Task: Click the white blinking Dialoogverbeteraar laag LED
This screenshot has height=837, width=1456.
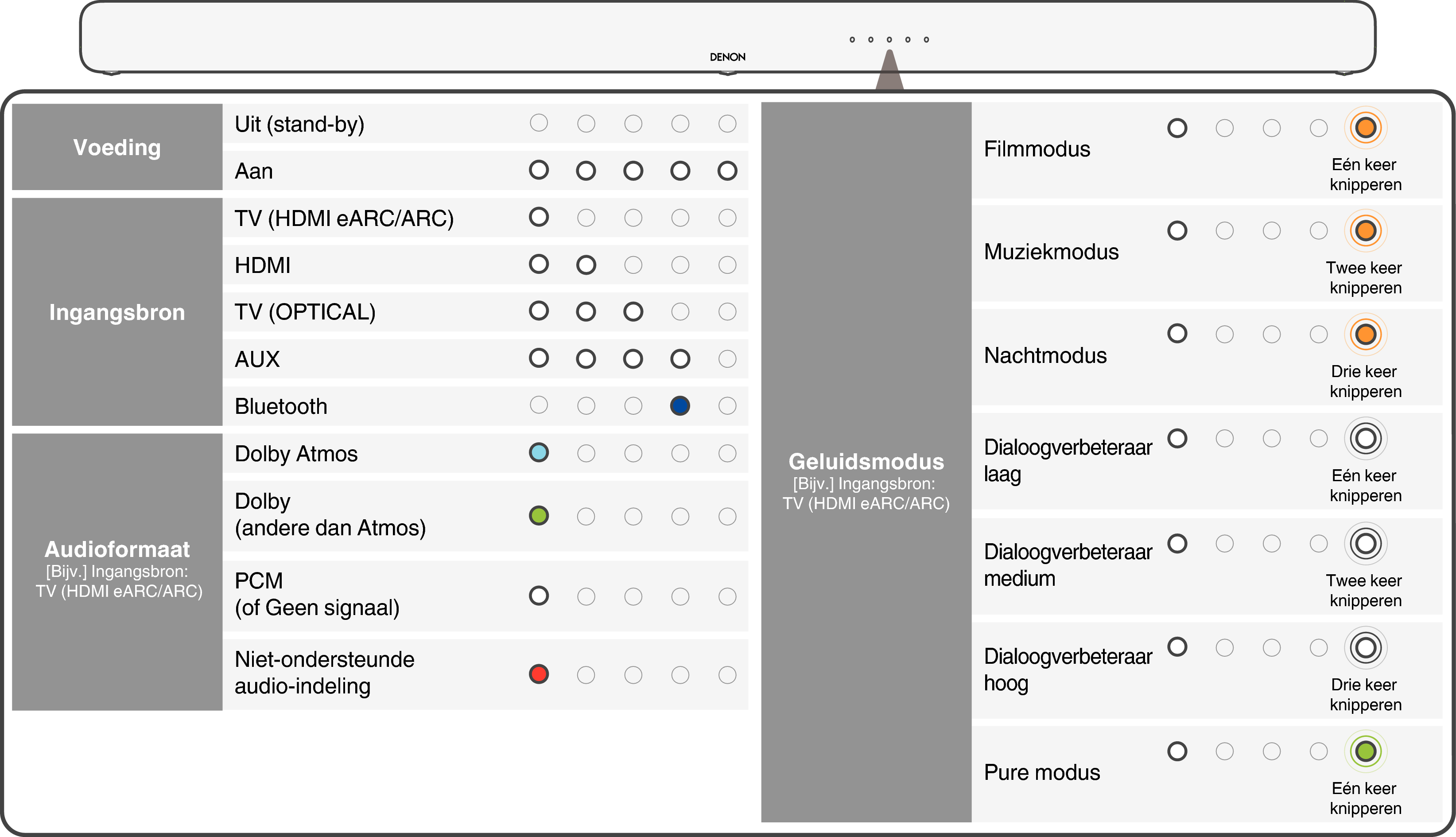Action: [1365, 439]
